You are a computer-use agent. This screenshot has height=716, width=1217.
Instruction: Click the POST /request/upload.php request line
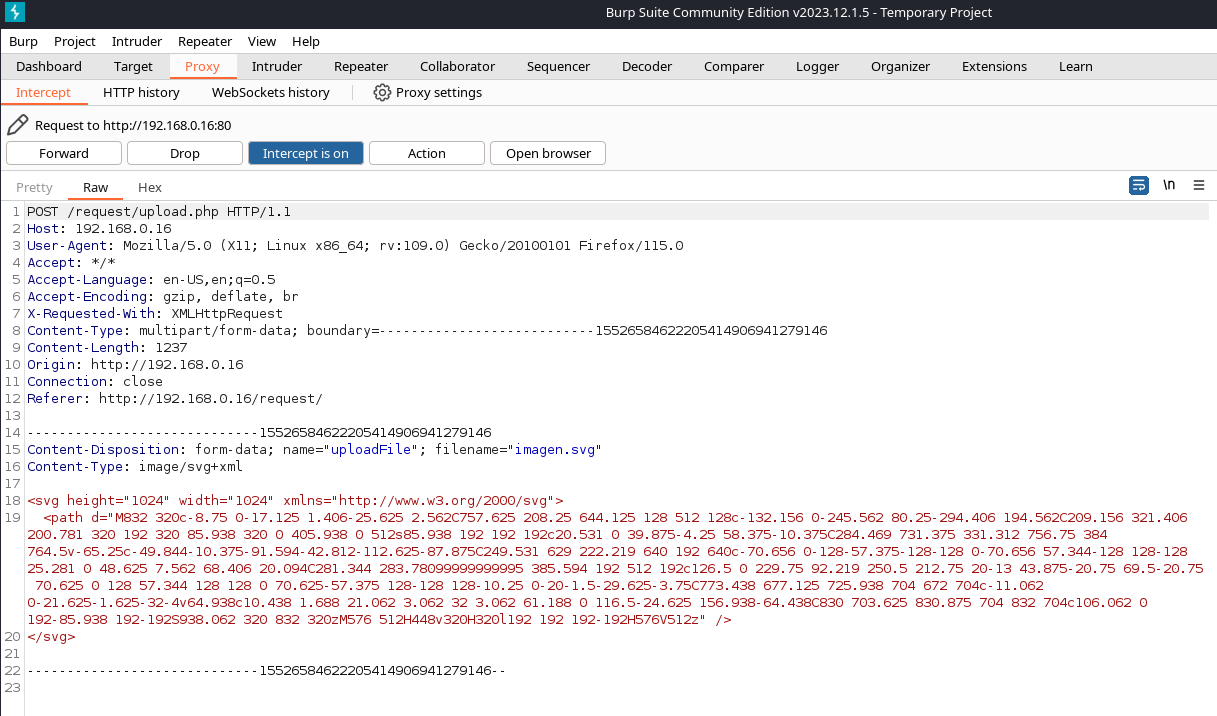159,211
